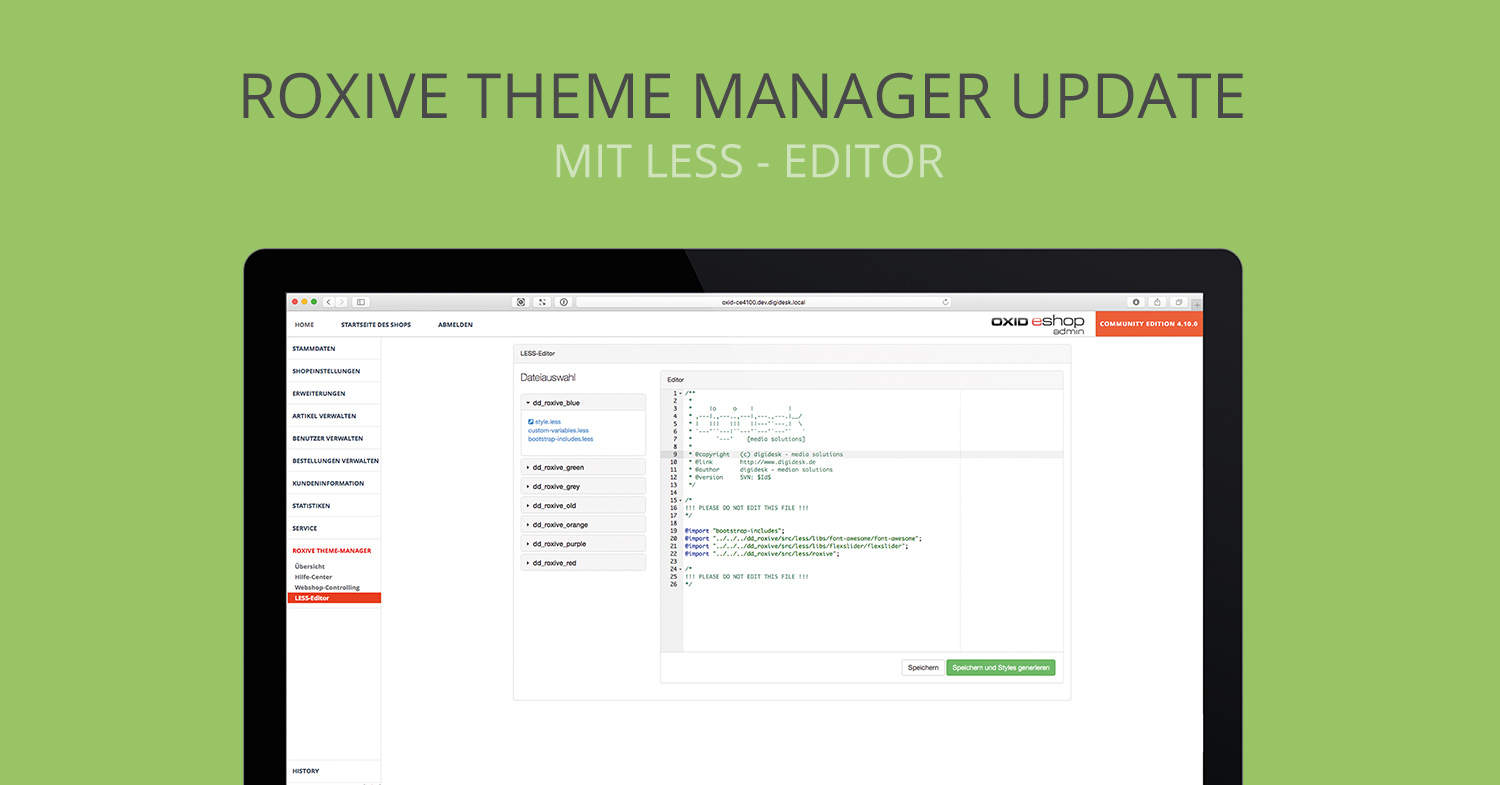Click the @import flexslider line 21
This screenshot has width=1500, height=785.
(x=796, y=546)
